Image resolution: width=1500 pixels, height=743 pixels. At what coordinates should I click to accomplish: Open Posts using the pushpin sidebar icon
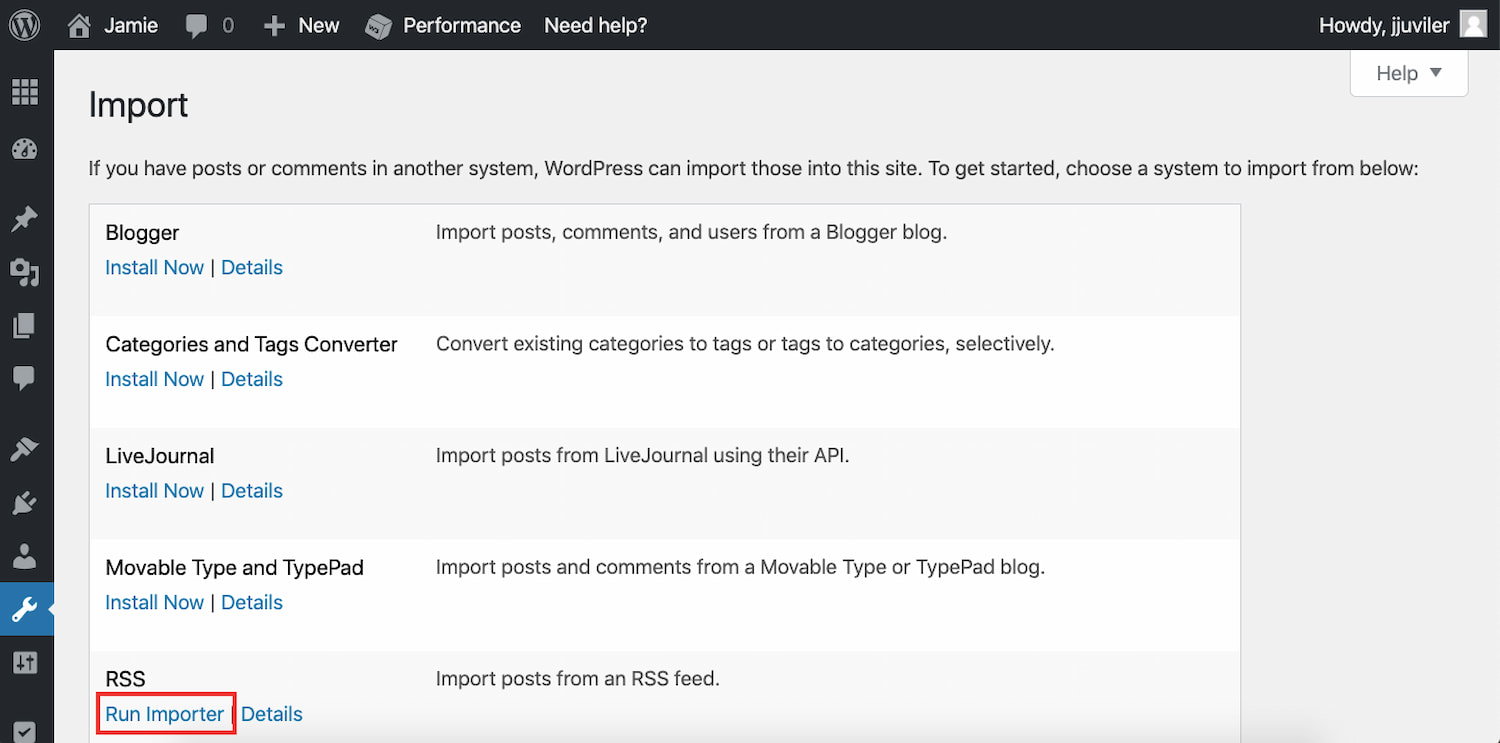pos(24,219)
